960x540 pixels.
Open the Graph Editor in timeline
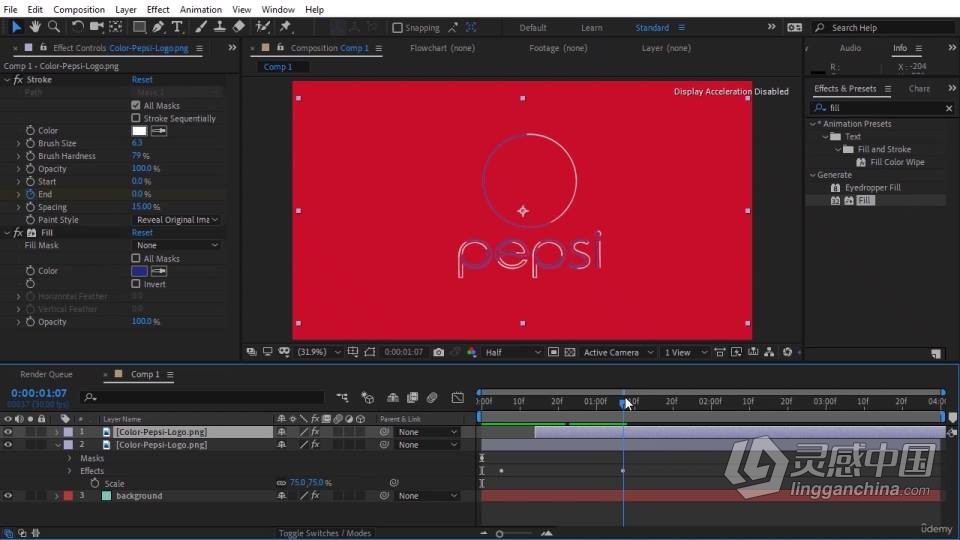pyautogui.click(x=457, y=398)
